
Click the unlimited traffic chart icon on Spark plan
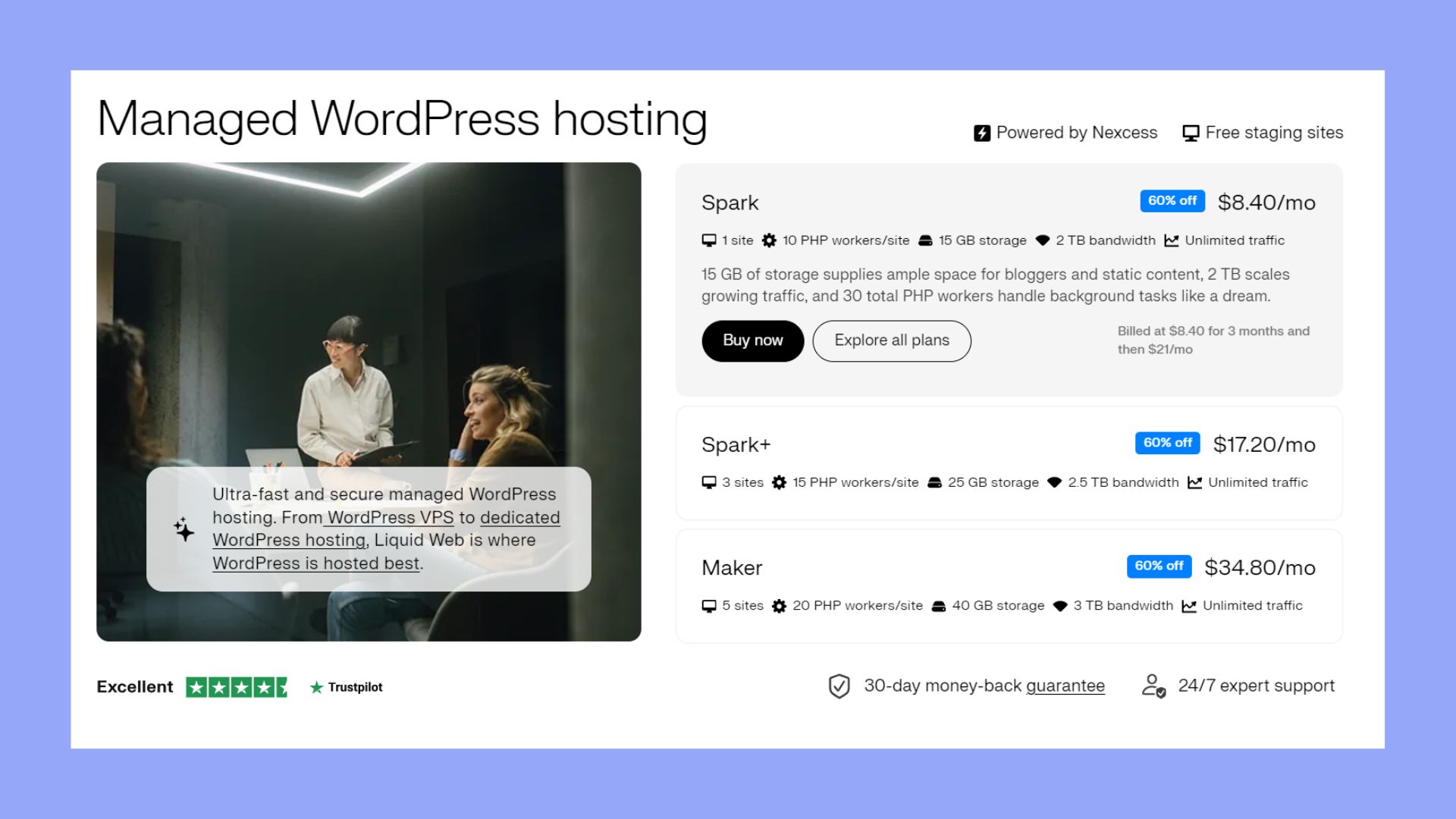1172,240
